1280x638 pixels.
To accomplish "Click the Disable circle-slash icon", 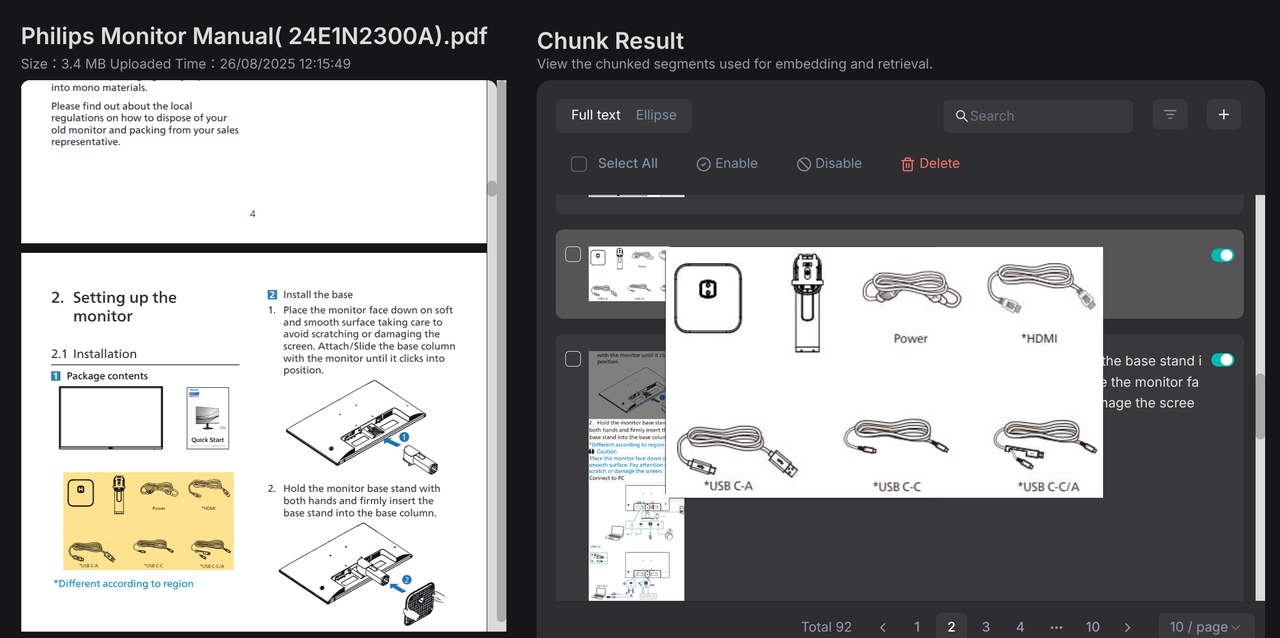I will point(804,164).
